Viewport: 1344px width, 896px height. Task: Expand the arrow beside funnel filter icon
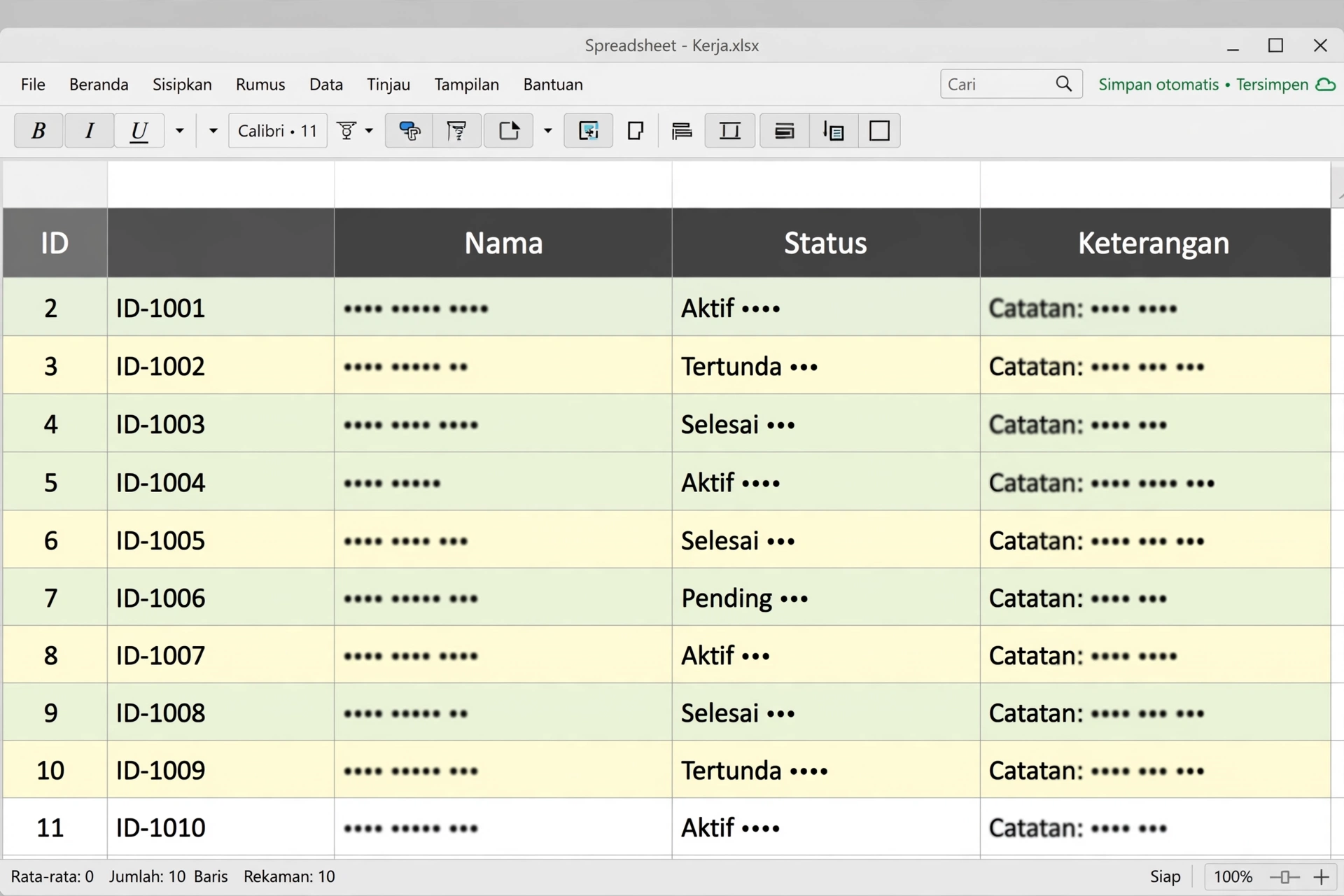[369, 131]
